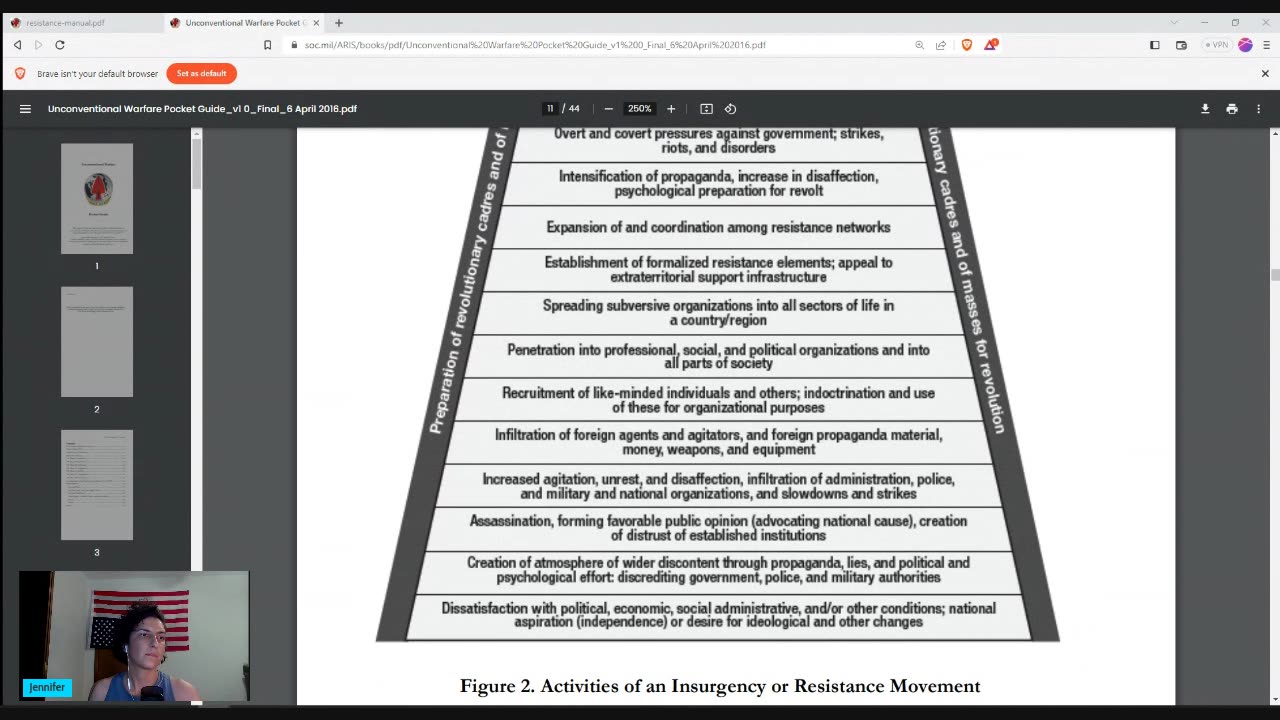The image size is (1280, 720).
Task: Toggle the PDF sidebar hamburger menu
Action: [x=25, y=109]
